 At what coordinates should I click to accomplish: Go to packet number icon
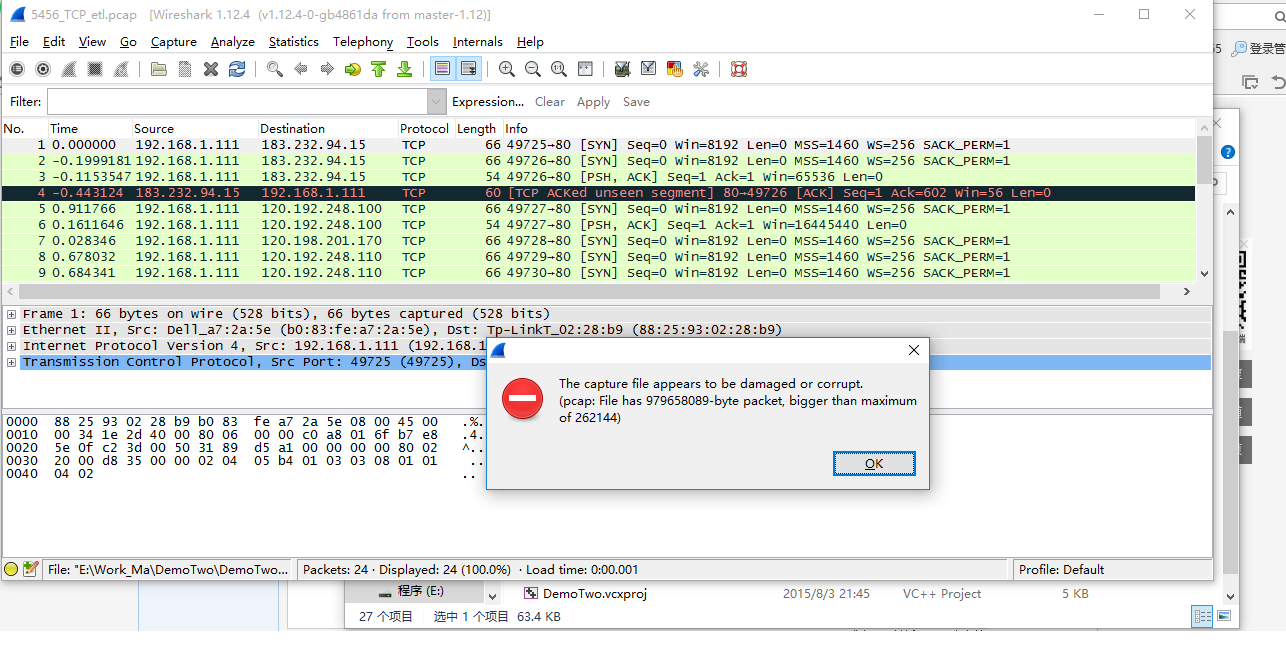coord(353,69)
